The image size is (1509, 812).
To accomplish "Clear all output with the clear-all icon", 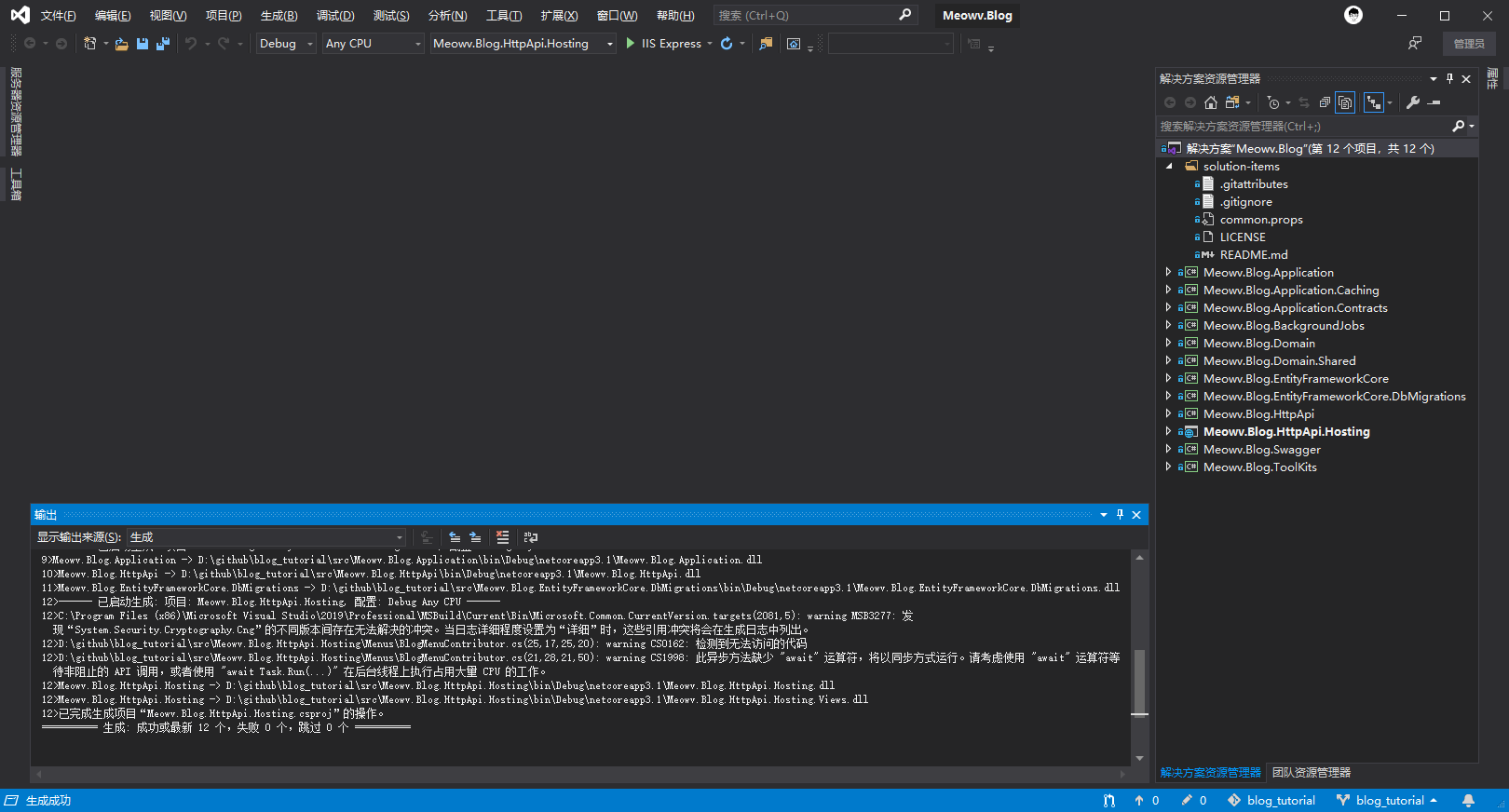I will (x=503, y=537).
